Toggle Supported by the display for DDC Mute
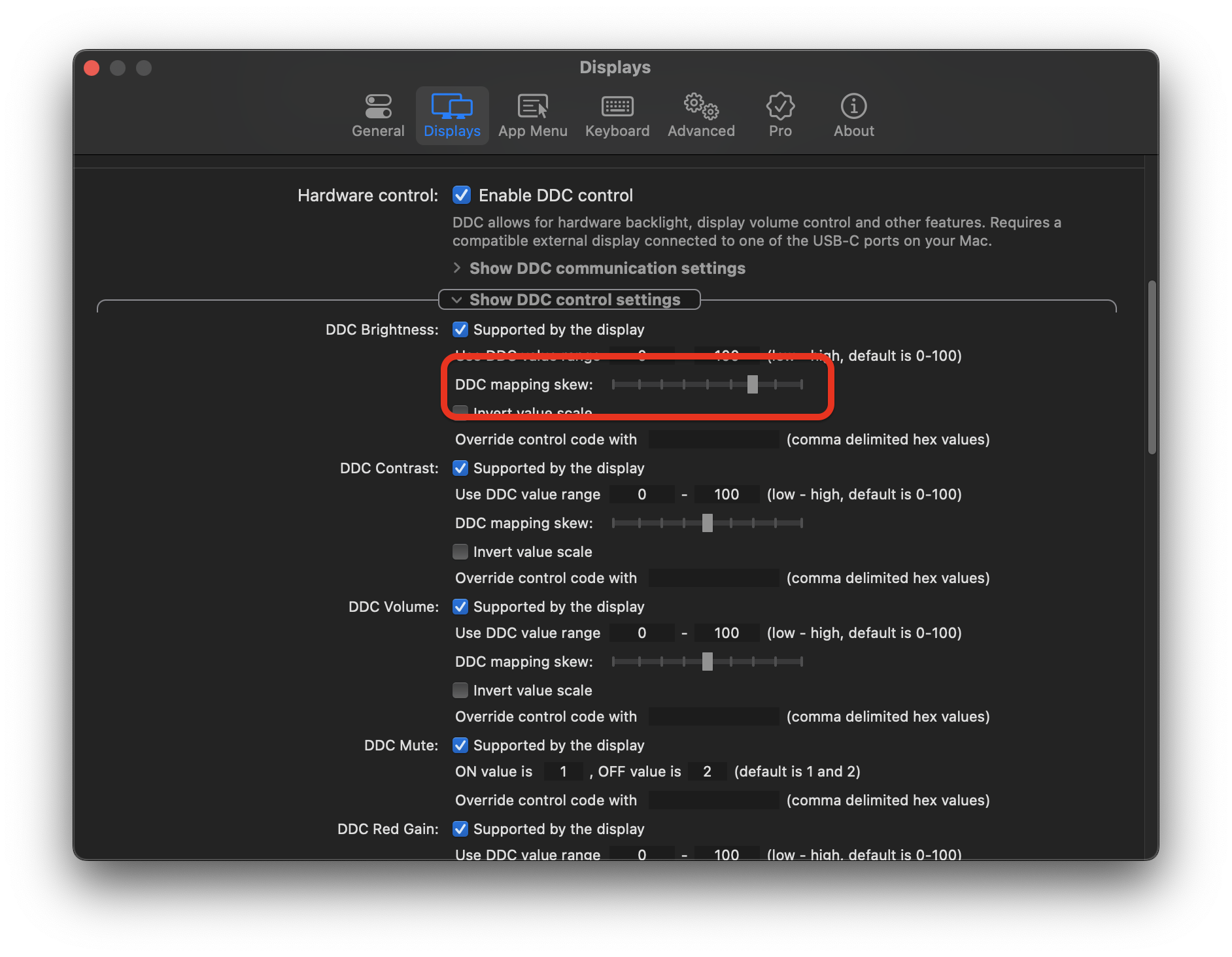Screen dimensions: 1232x957 [x=460, y=745]
